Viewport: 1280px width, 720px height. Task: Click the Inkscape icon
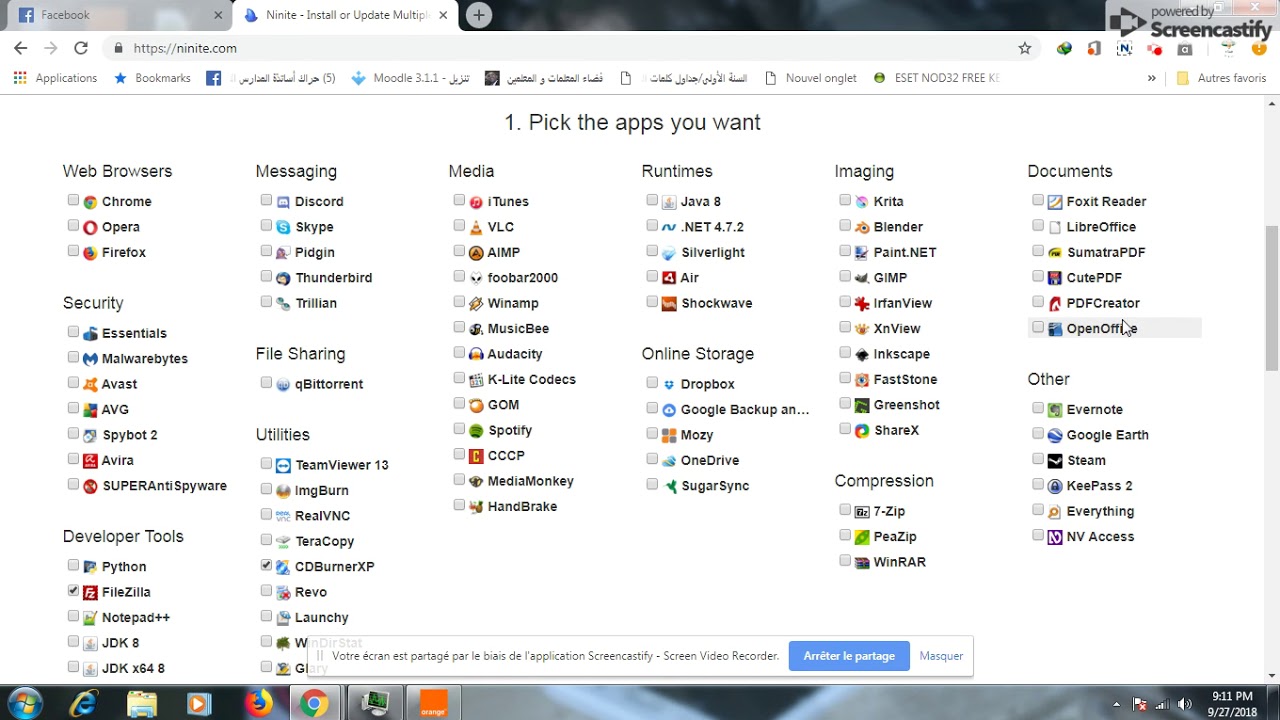coord(862,354)
